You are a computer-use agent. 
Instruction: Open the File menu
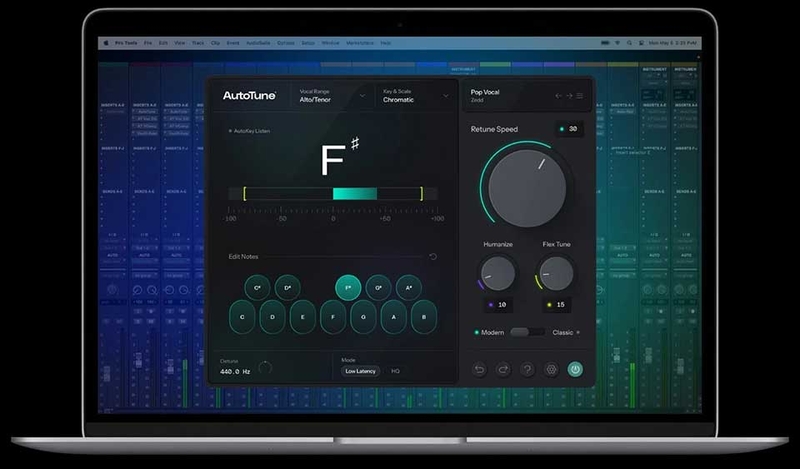coord(148,43)
